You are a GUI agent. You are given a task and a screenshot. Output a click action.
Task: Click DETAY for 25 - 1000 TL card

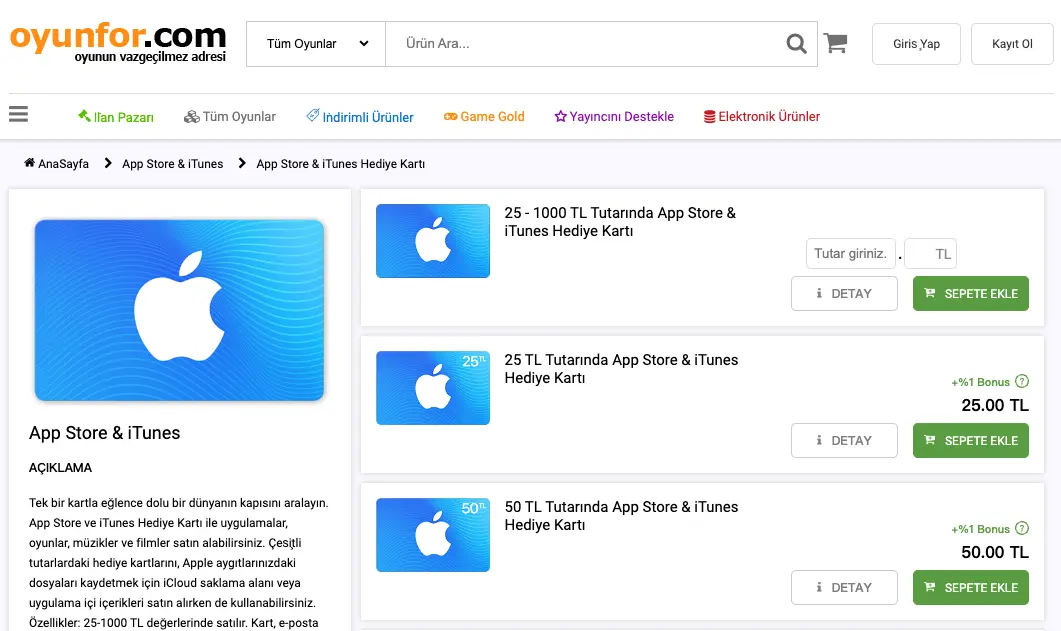(x=844, y=294)
